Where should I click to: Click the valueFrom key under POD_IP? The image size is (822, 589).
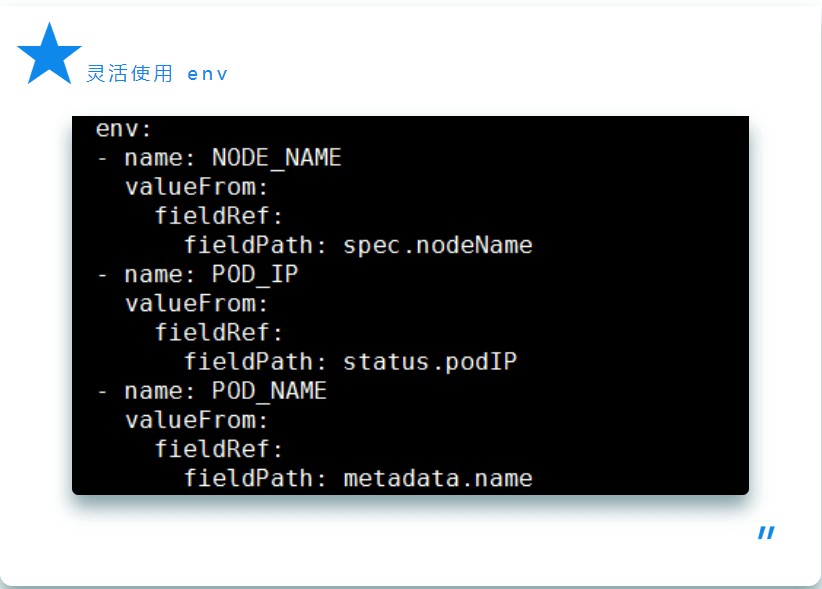(x=197, y=303)
